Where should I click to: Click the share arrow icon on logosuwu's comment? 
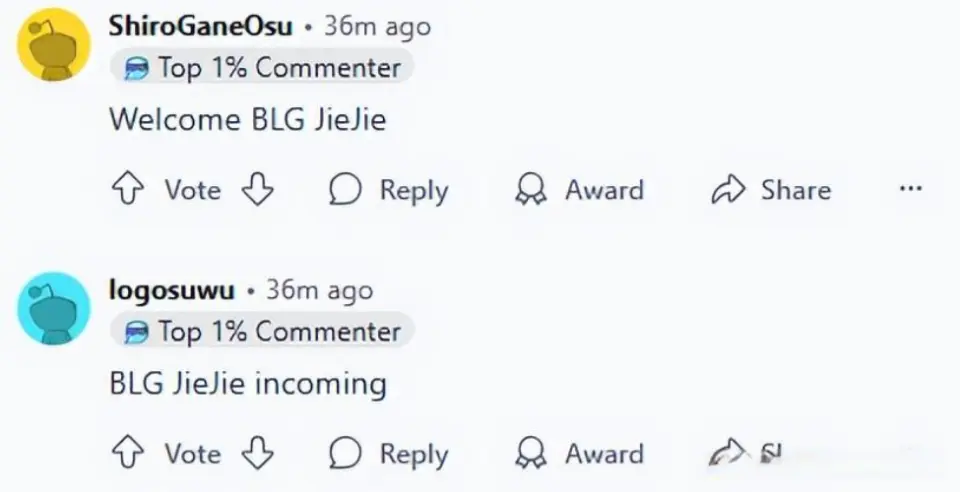click(x=728, y=453)
